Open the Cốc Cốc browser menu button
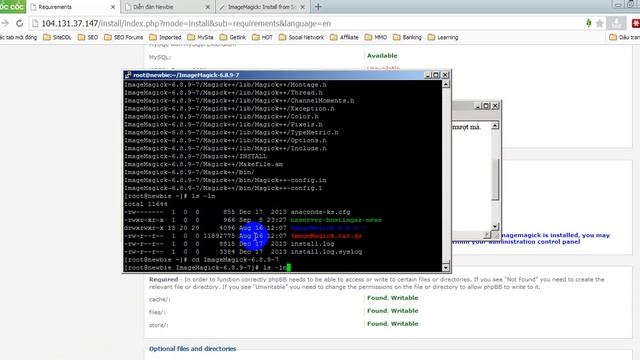Image resolution: width=640 pixels, height=360 pixels. [x=12, y=7]
